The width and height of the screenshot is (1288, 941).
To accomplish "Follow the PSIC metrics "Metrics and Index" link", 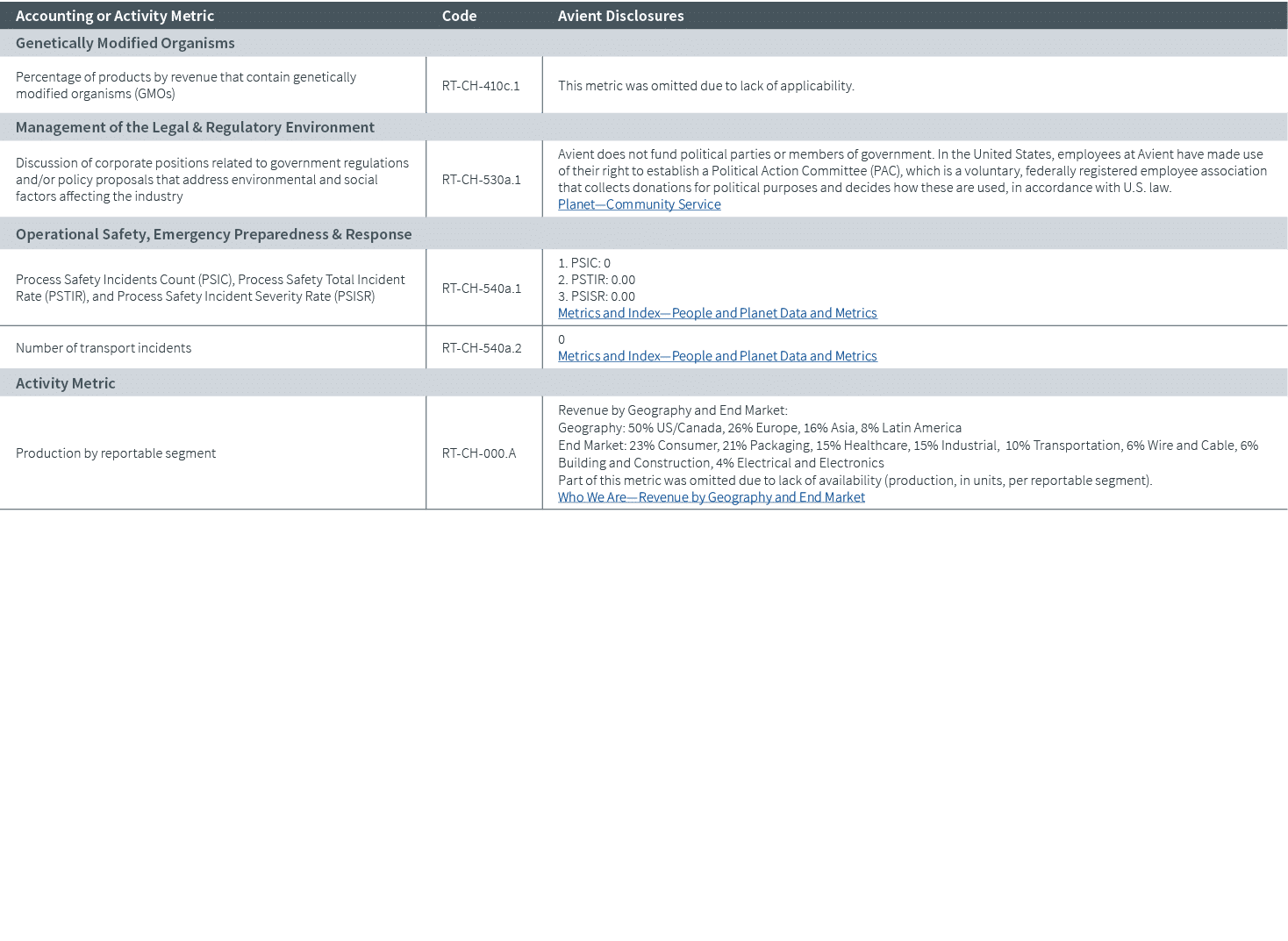I will coord(716,312).
